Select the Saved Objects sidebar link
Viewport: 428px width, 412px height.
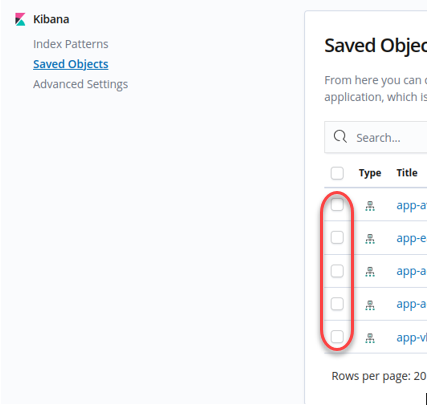71,64
